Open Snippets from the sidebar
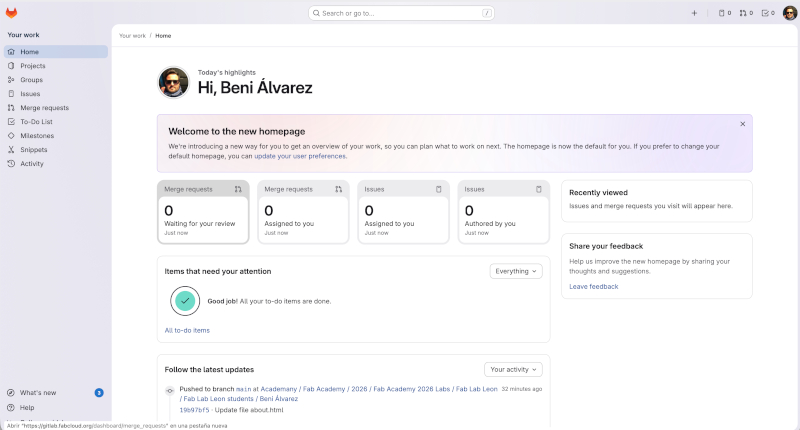 [33, 150]
